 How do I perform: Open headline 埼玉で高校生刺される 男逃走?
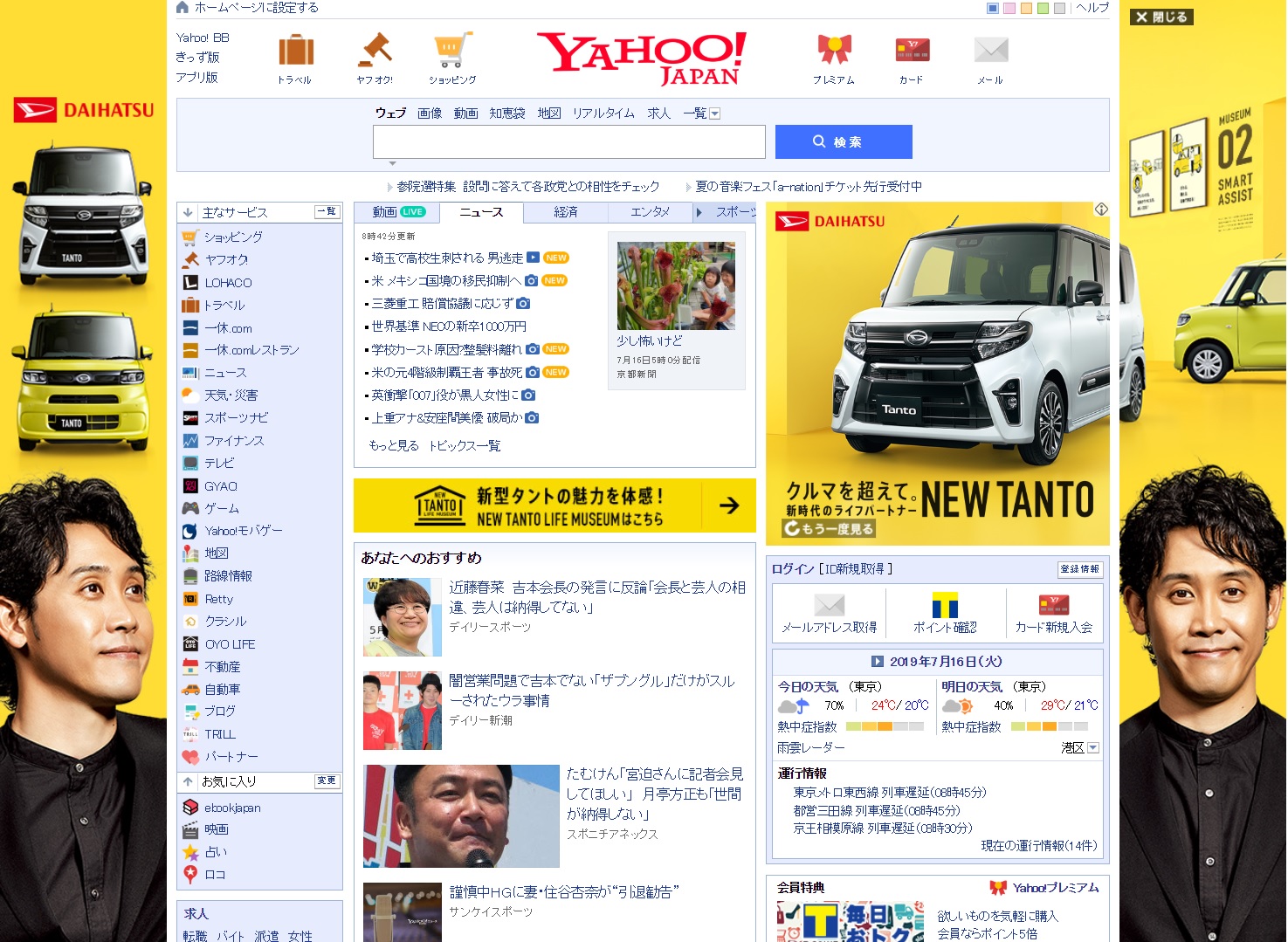click(x=447, y=258)
